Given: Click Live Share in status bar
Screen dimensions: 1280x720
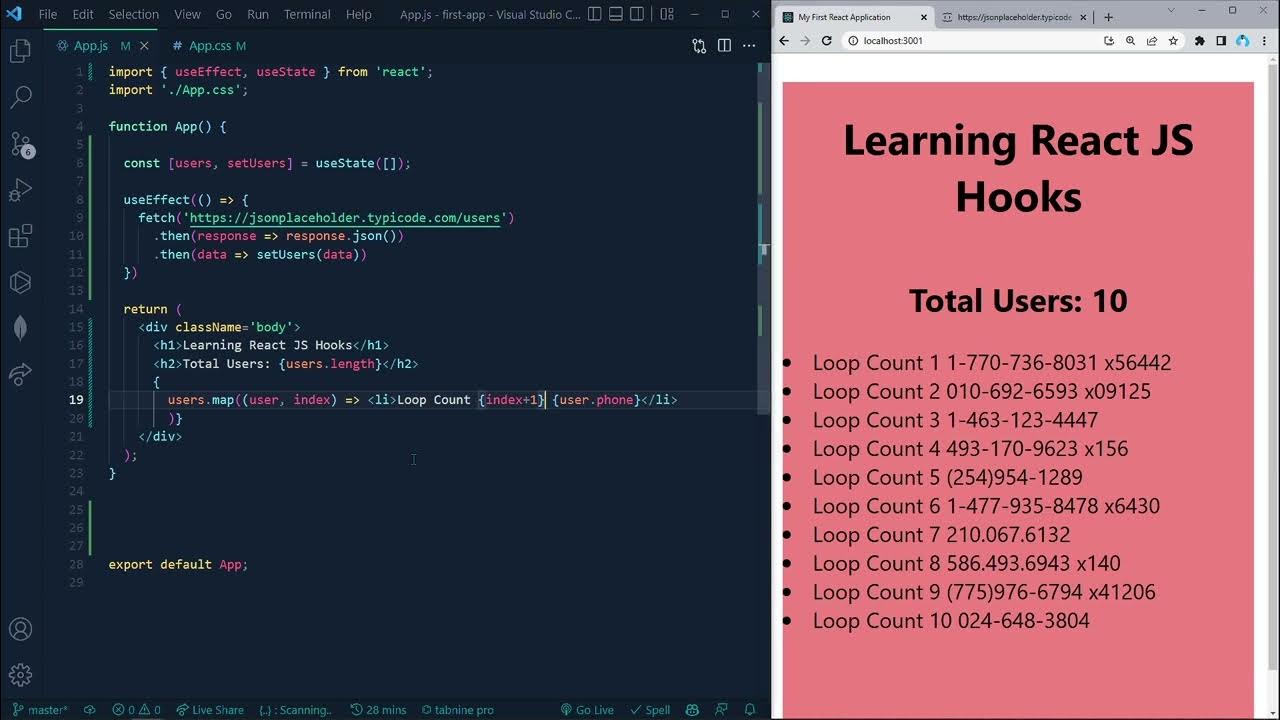Looking at the screenshot, I should pos(210,710).
